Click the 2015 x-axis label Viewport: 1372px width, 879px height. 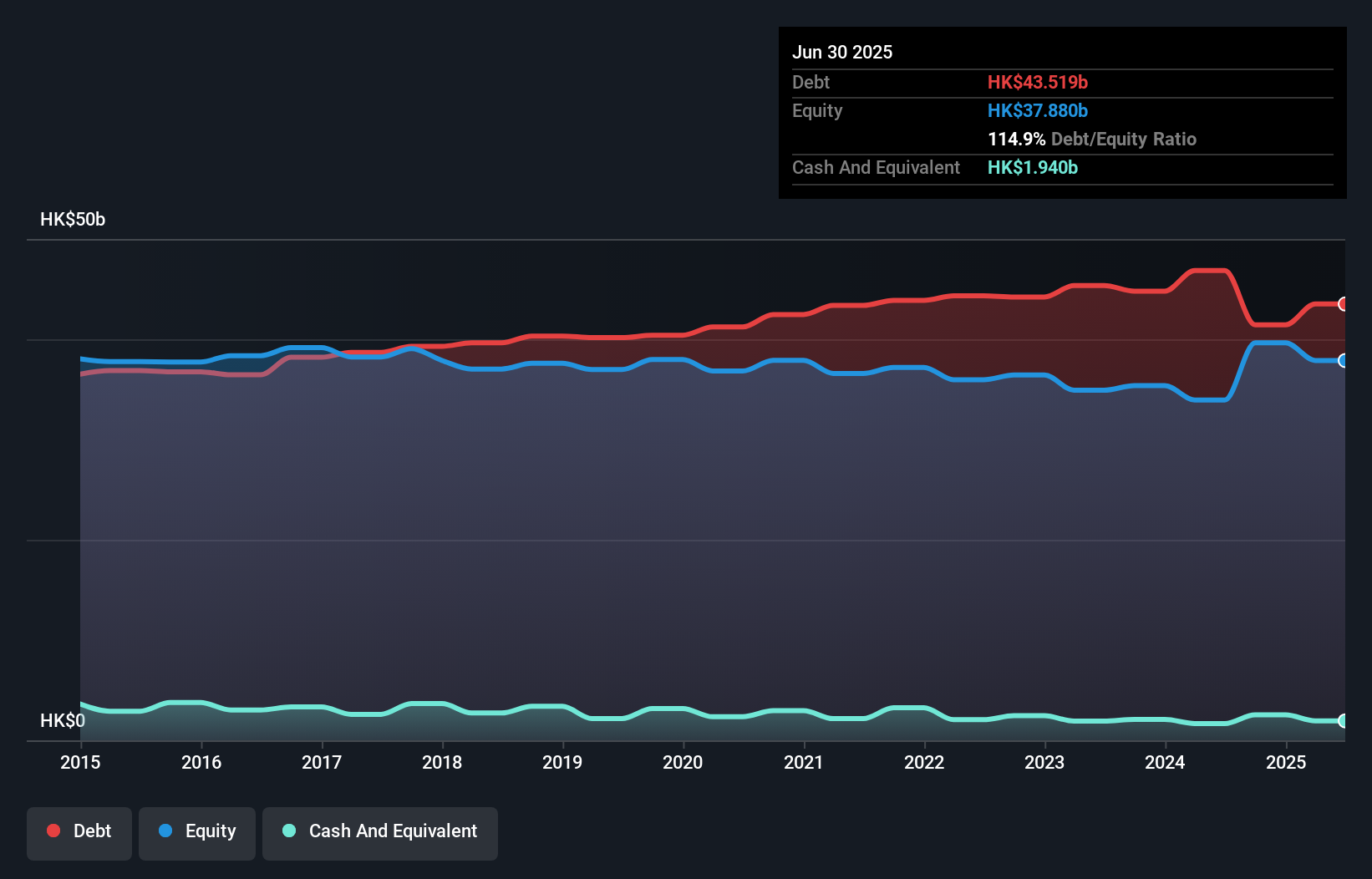pyautogui.click(x=80, y=763)
